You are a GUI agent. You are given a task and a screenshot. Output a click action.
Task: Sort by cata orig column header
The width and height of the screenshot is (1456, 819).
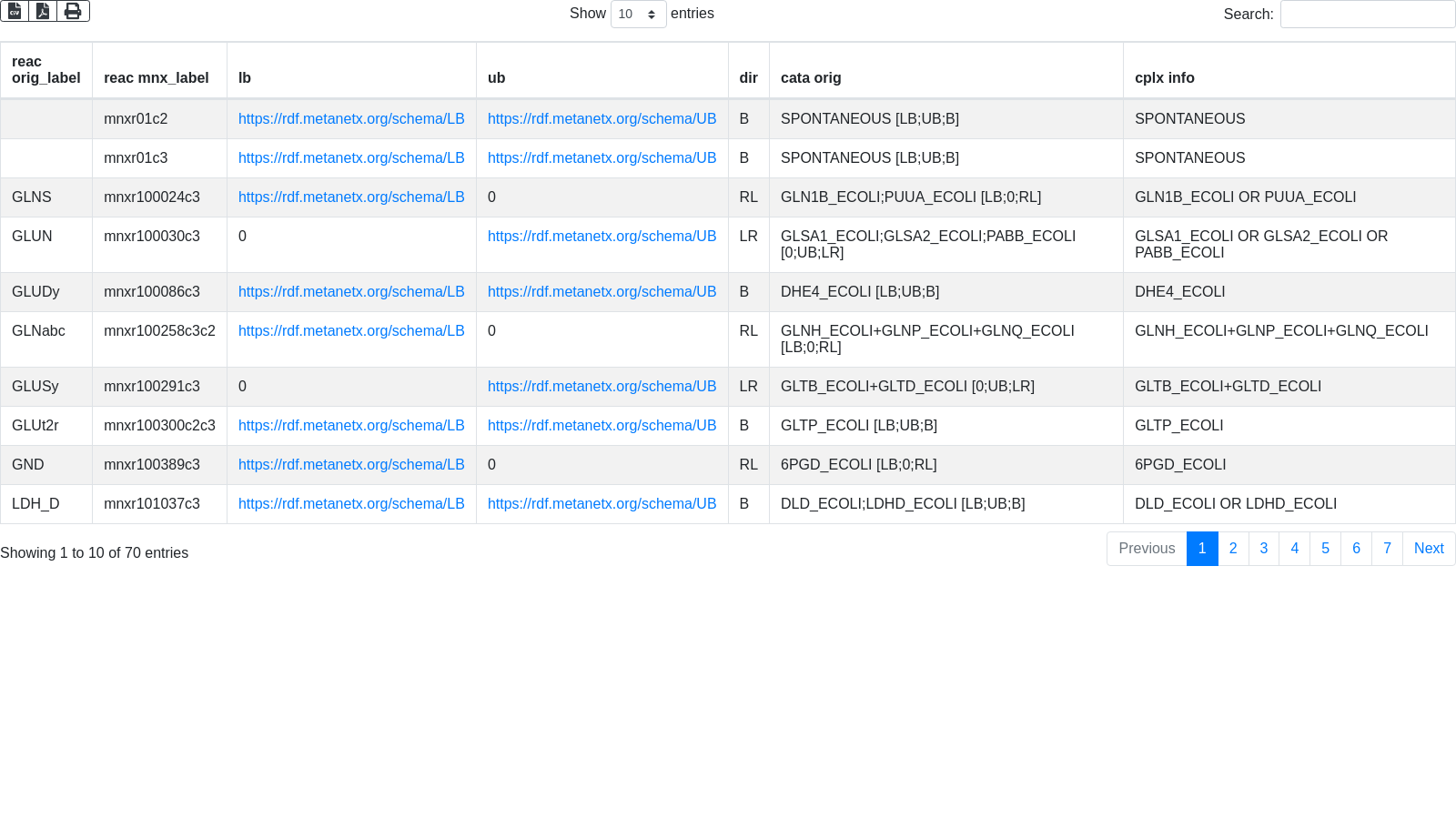pos(811,78)
